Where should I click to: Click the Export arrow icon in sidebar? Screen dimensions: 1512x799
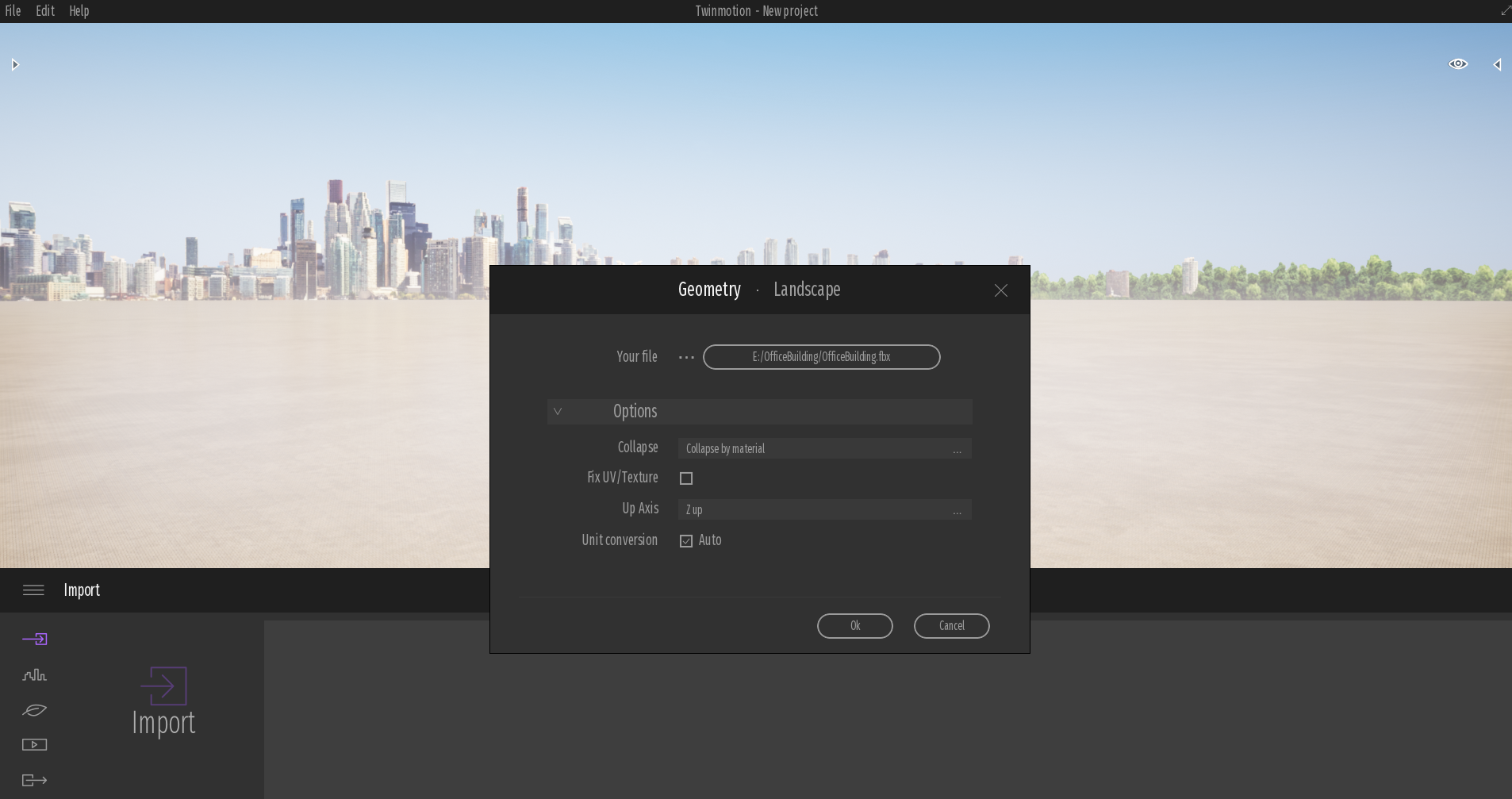pos(35,780)
